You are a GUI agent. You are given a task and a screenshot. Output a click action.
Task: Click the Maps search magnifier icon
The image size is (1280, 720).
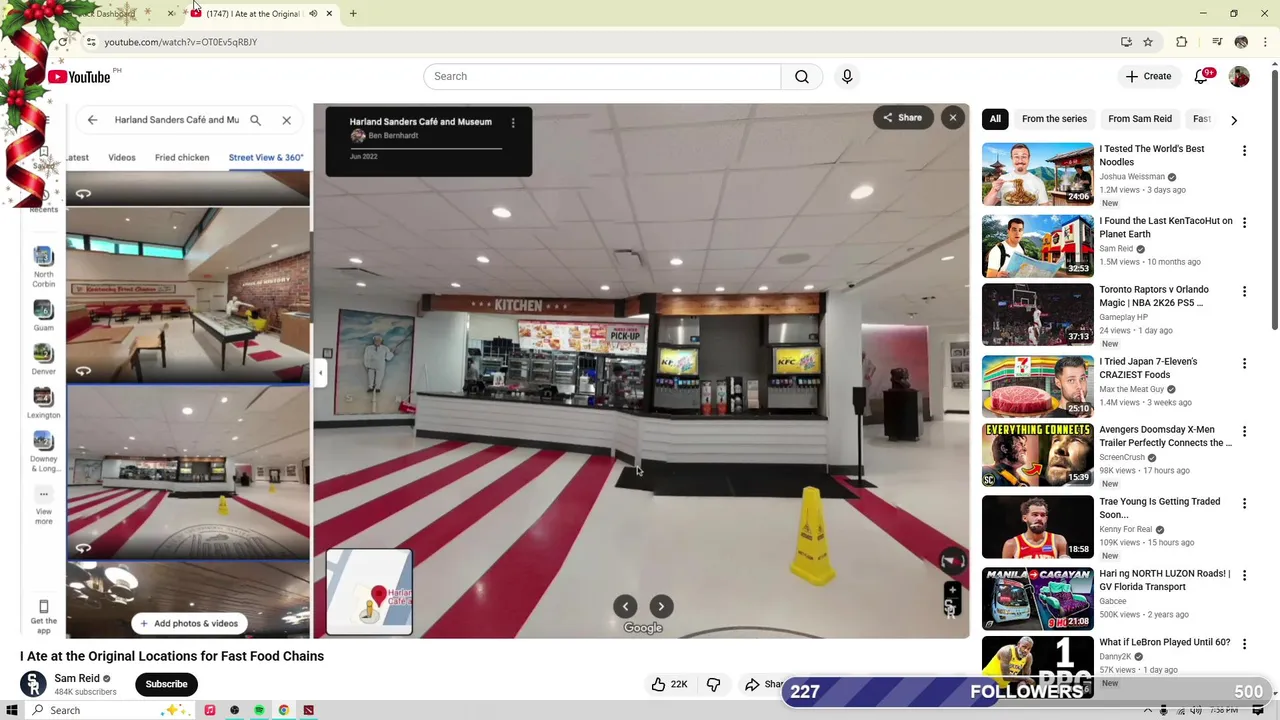pyautogui.click(x=256, y=120)
